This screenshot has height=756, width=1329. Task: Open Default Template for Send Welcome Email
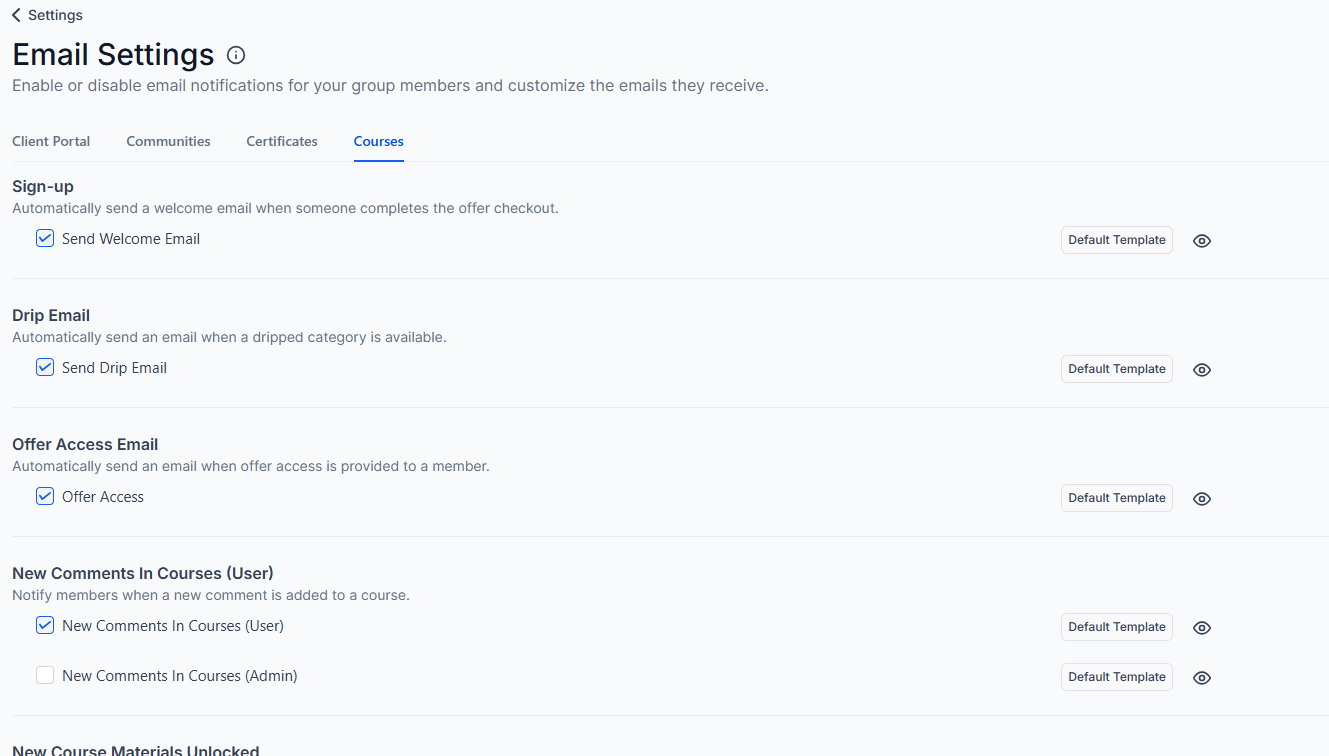(1116, 240)
